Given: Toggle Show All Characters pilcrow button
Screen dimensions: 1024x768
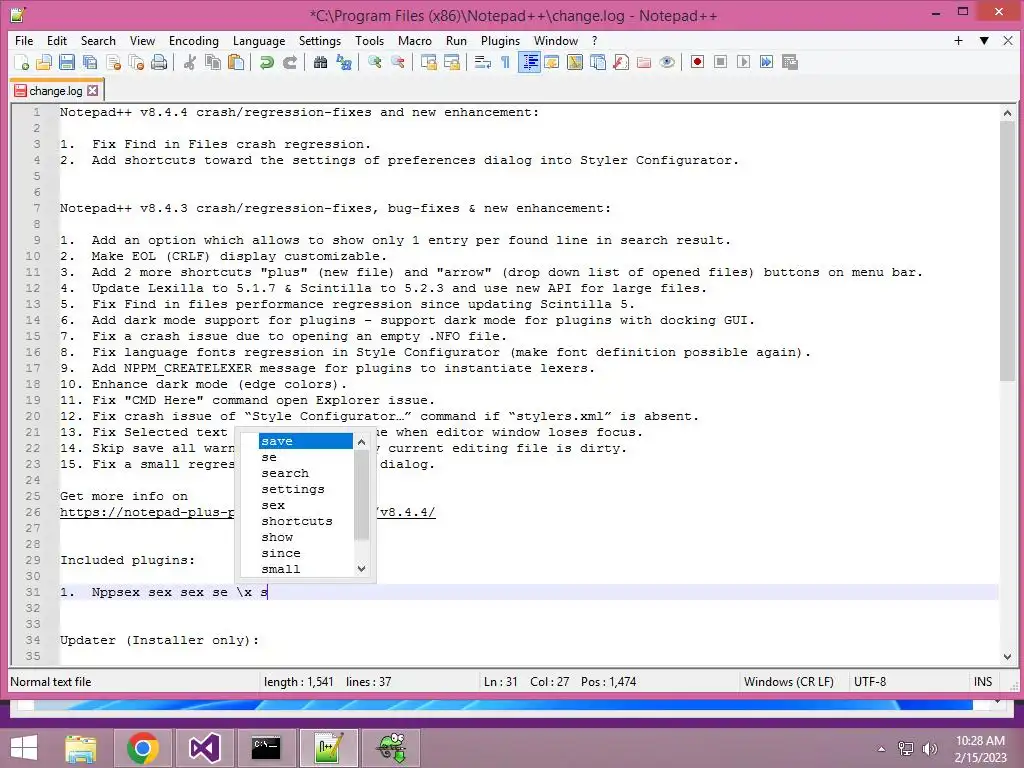Looking at the screenshot, I should pos(505,62).
